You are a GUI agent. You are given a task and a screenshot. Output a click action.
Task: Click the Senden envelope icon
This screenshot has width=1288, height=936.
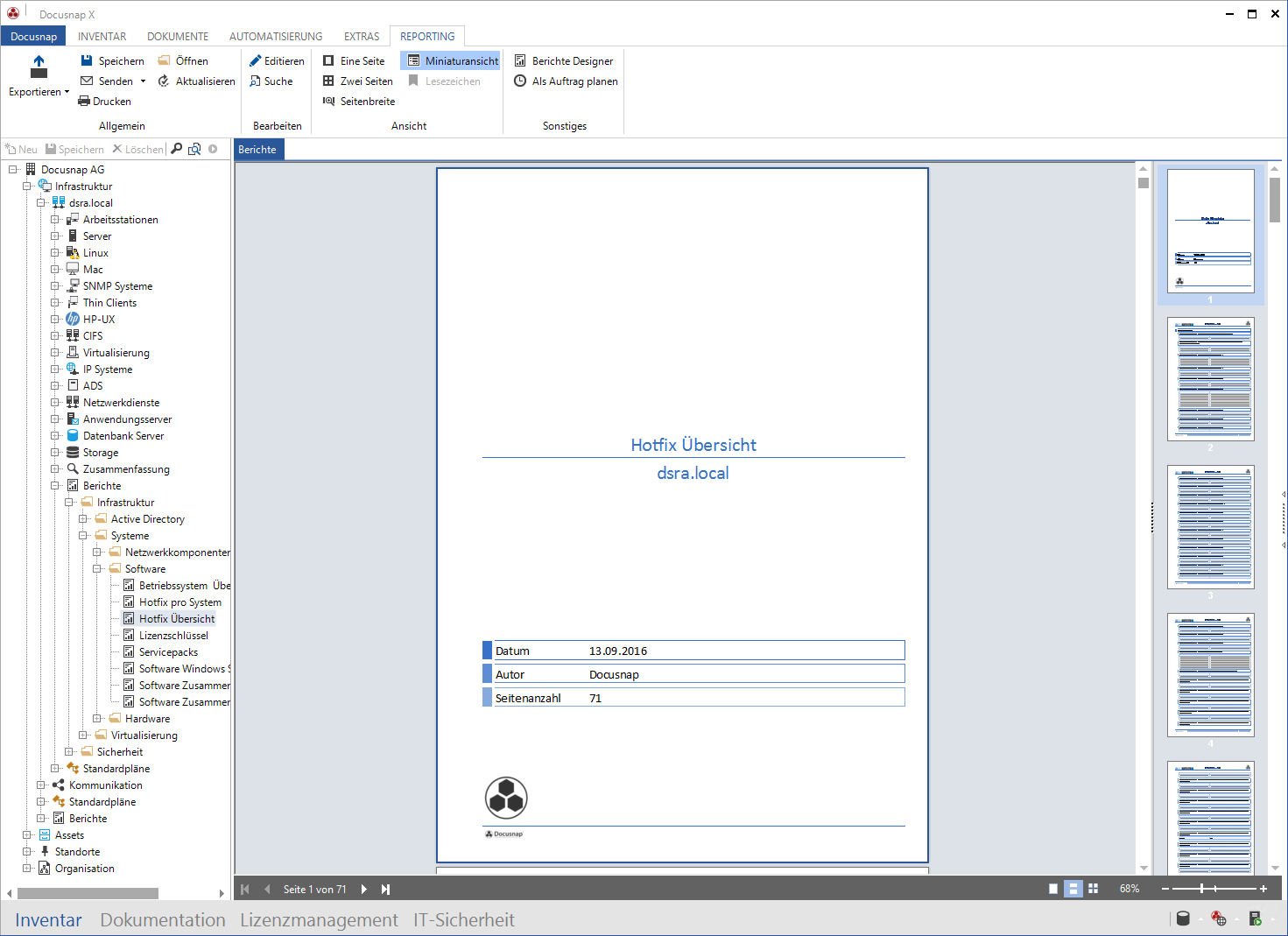pos(87,81)
